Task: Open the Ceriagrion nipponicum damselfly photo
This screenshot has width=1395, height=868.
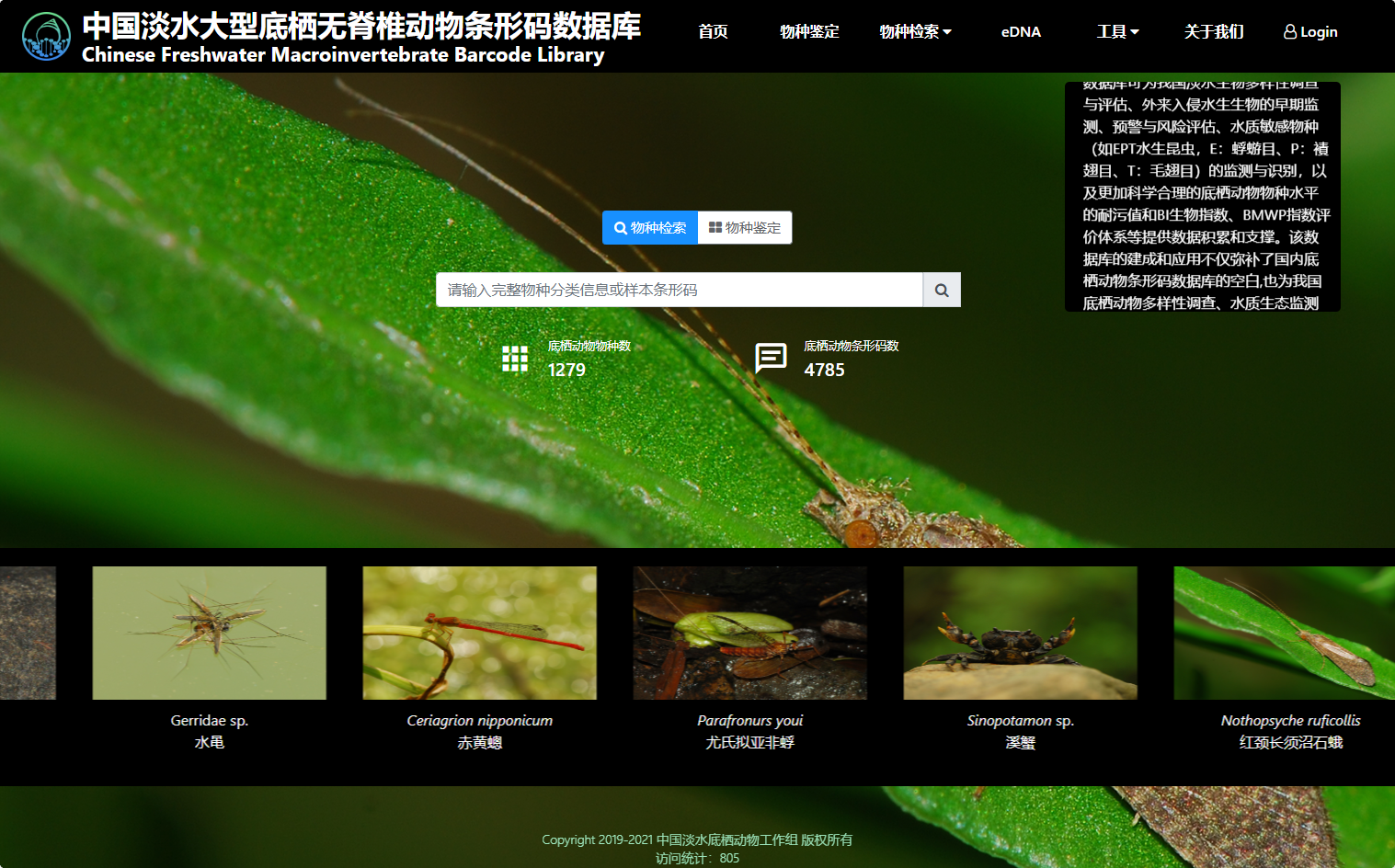Action: (x=480, y=633)
